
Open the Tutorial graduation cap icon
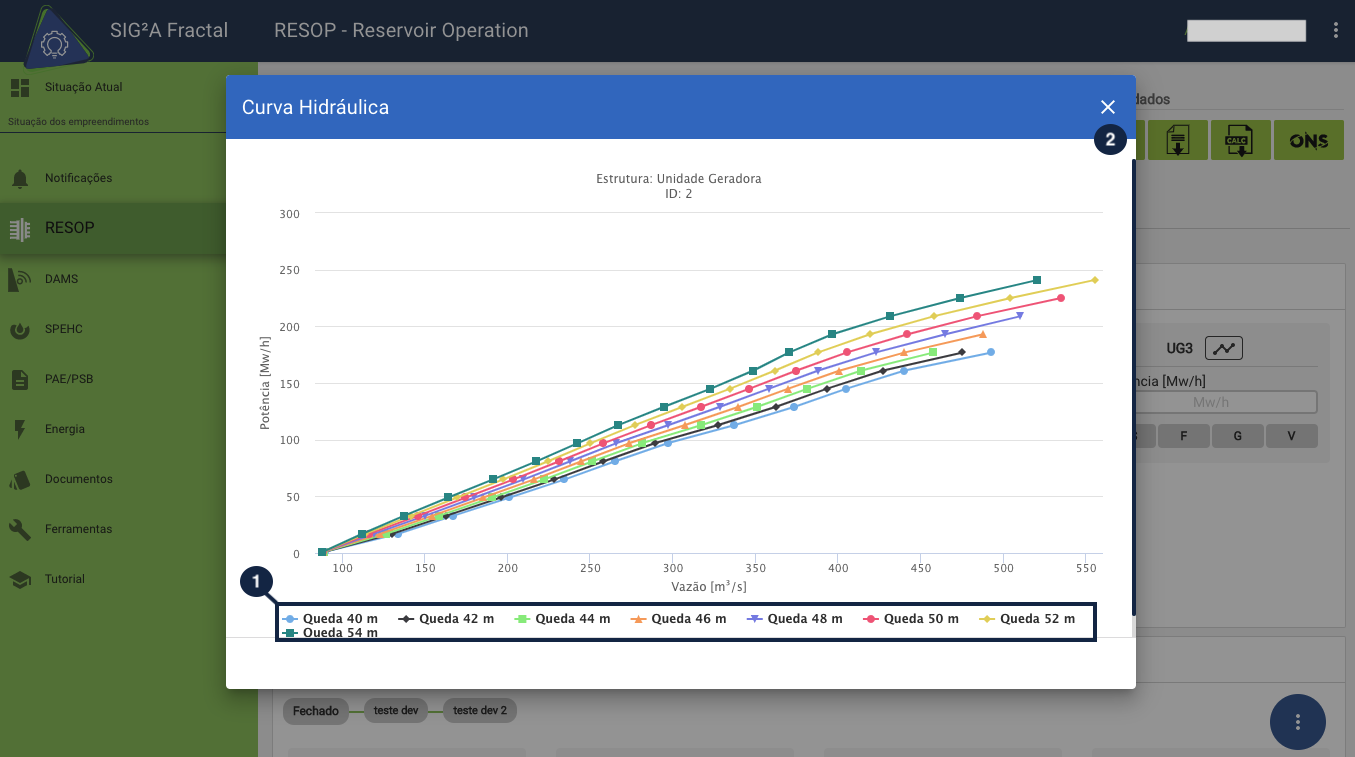(20, 579)
